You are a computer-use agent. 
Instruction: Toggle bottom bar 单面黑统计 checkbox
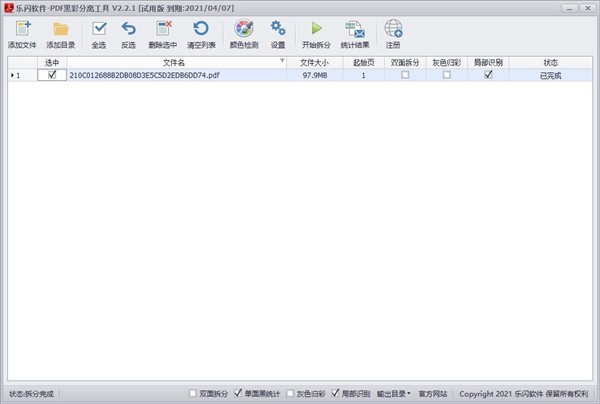coord(238,393)
